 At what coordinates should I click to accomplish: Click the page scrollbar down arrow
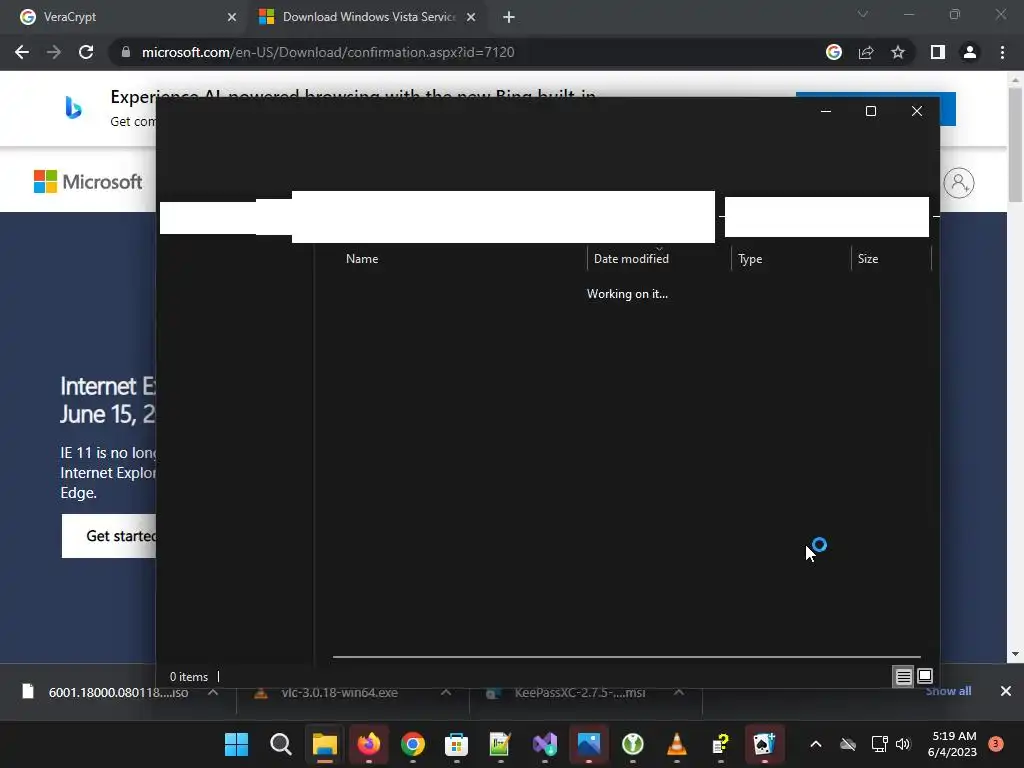coord(1015,654)
